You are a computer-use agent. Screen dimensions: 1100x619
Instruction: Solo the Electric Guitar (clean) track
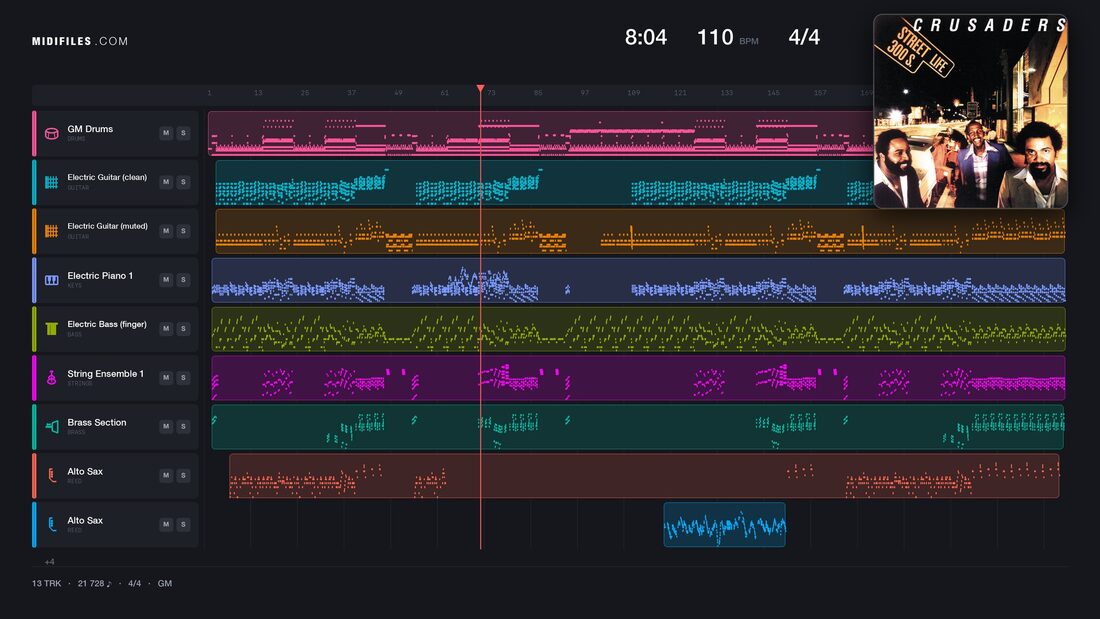(183, 182)
